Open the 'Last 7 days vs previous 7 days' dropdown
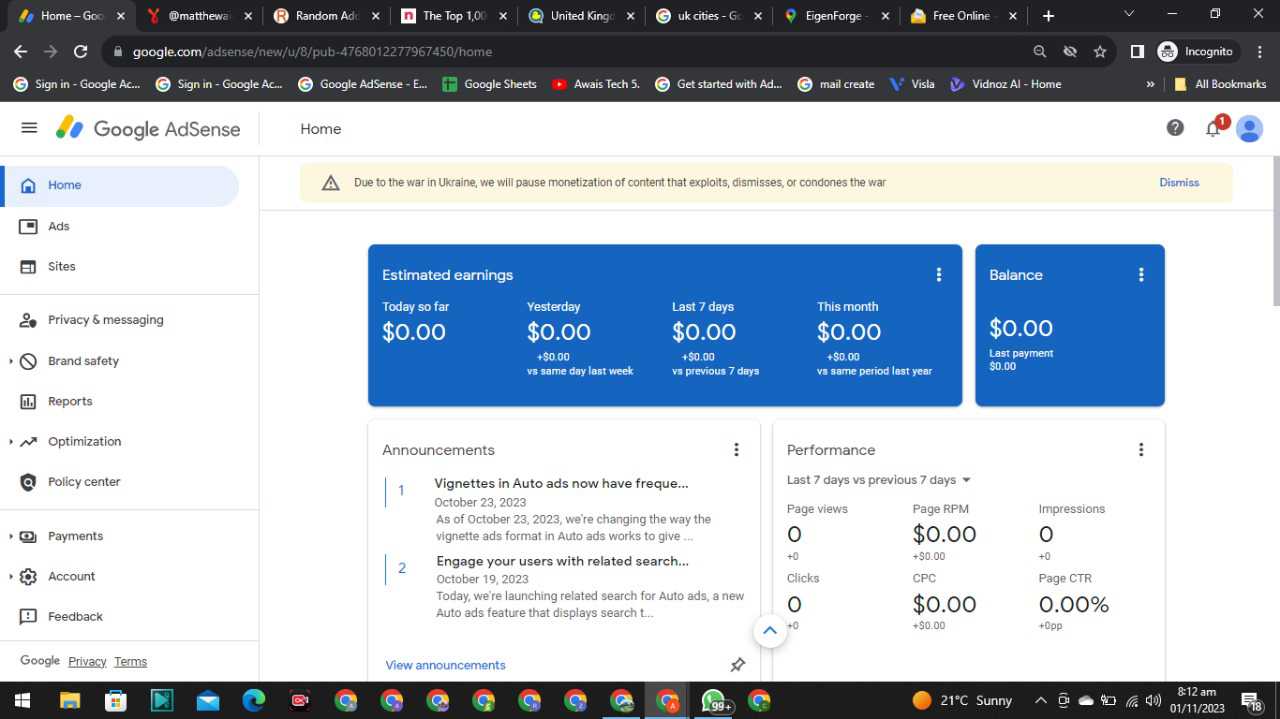 [x=879, y=480]
